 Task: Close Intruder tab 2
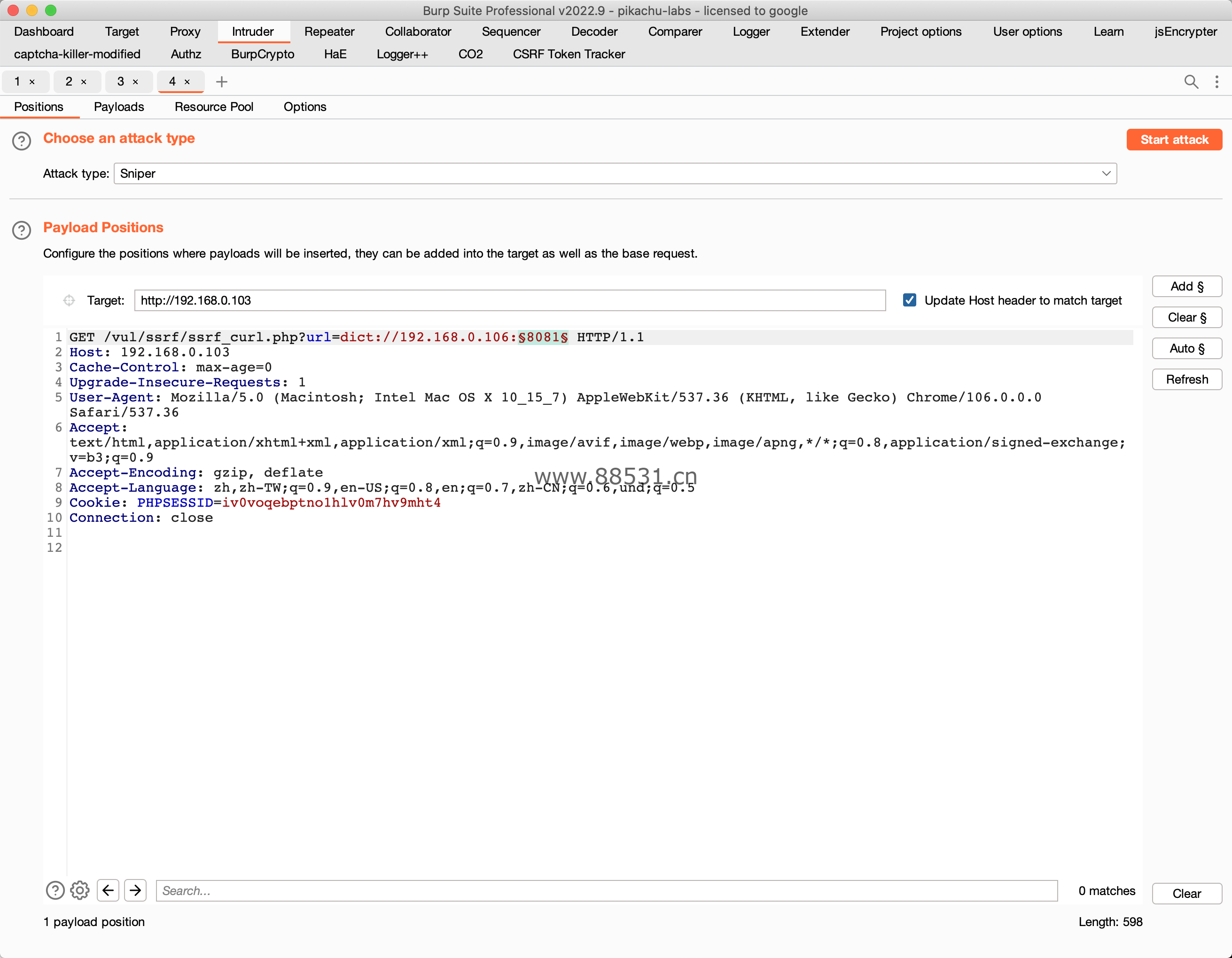click(84, 82)
